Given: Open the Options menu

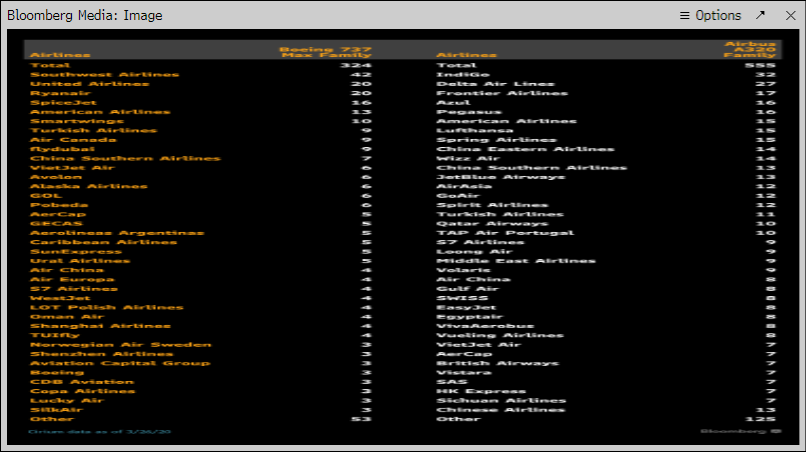Looking at the screenshot, I should 710,15.
